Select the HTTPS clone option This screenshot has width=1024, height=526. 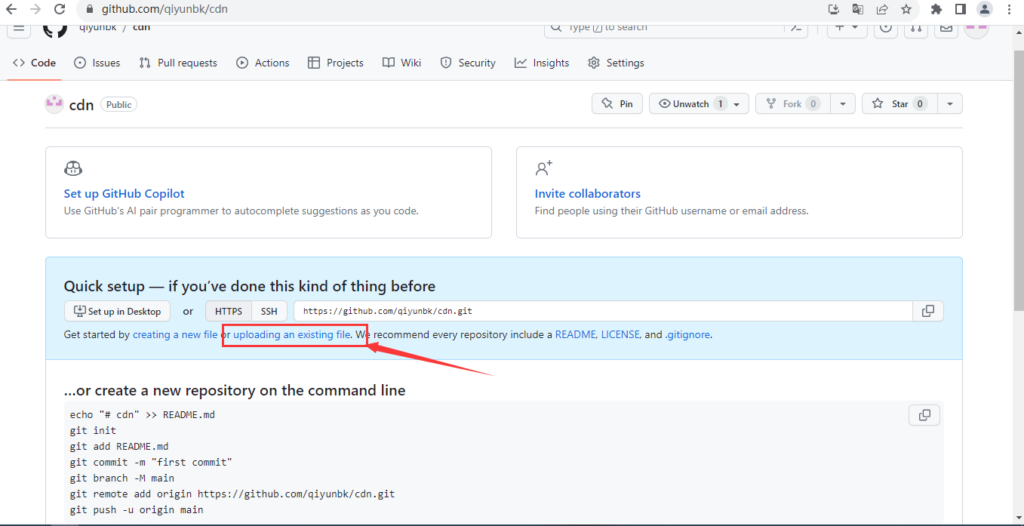229,311
